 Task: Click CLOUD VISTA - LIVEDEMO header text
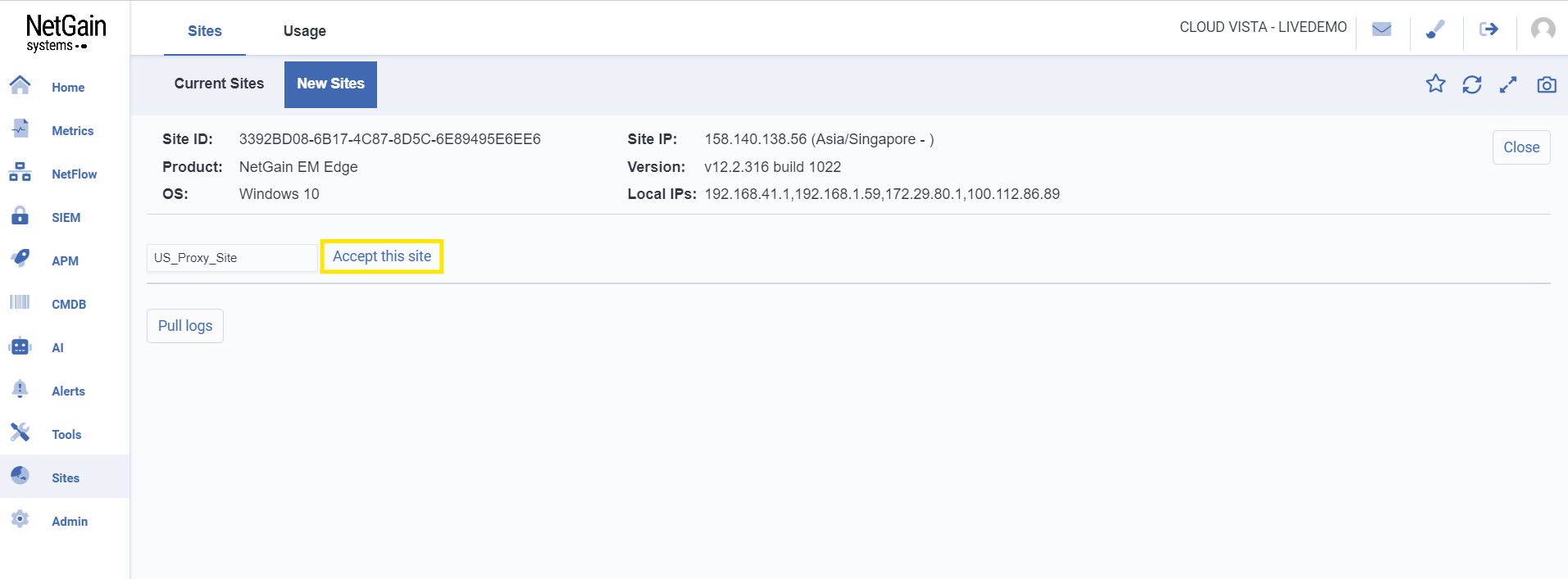coord(1263,27)
